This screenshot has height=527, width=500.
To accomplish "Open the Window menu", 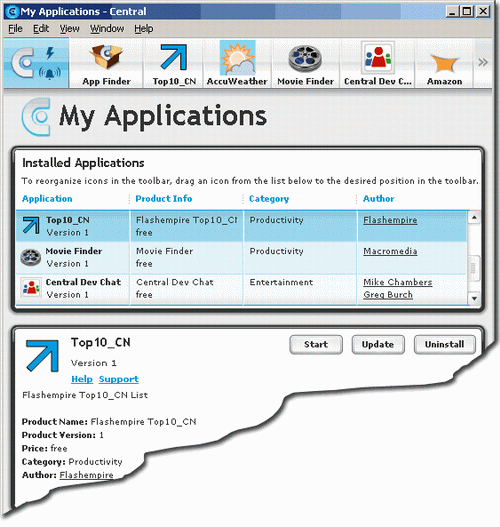I will coord(107,29).
